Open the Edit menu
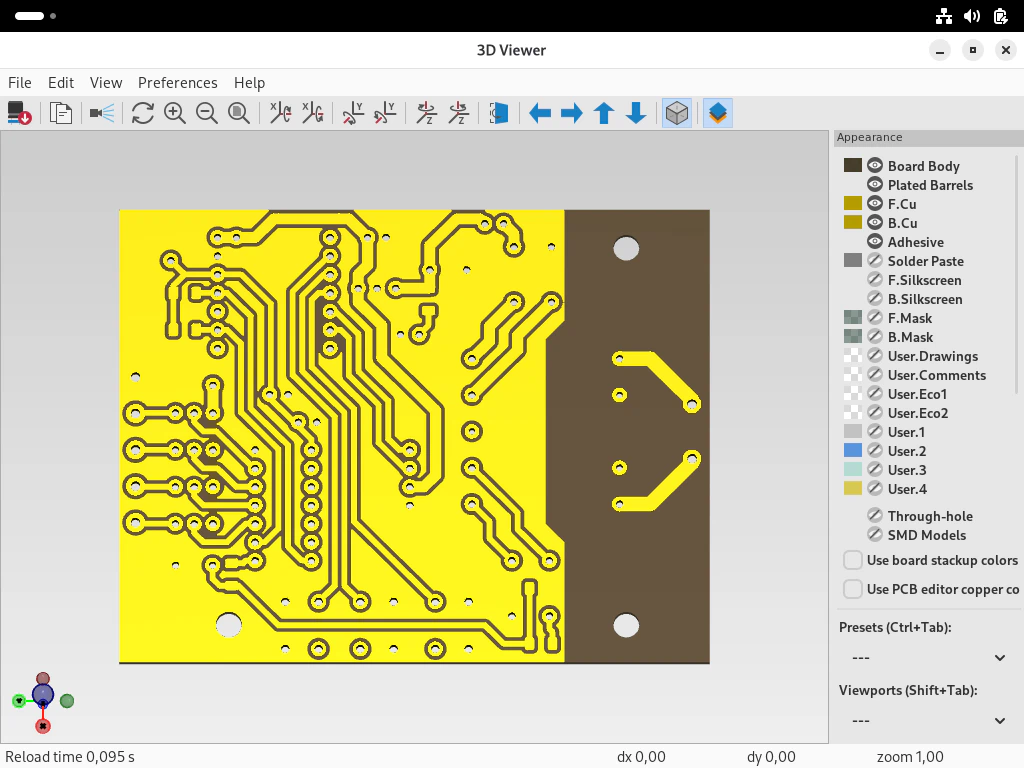The width and height of the screenshot is (1024, 768). pyautogui.click(x=61, y=83)
